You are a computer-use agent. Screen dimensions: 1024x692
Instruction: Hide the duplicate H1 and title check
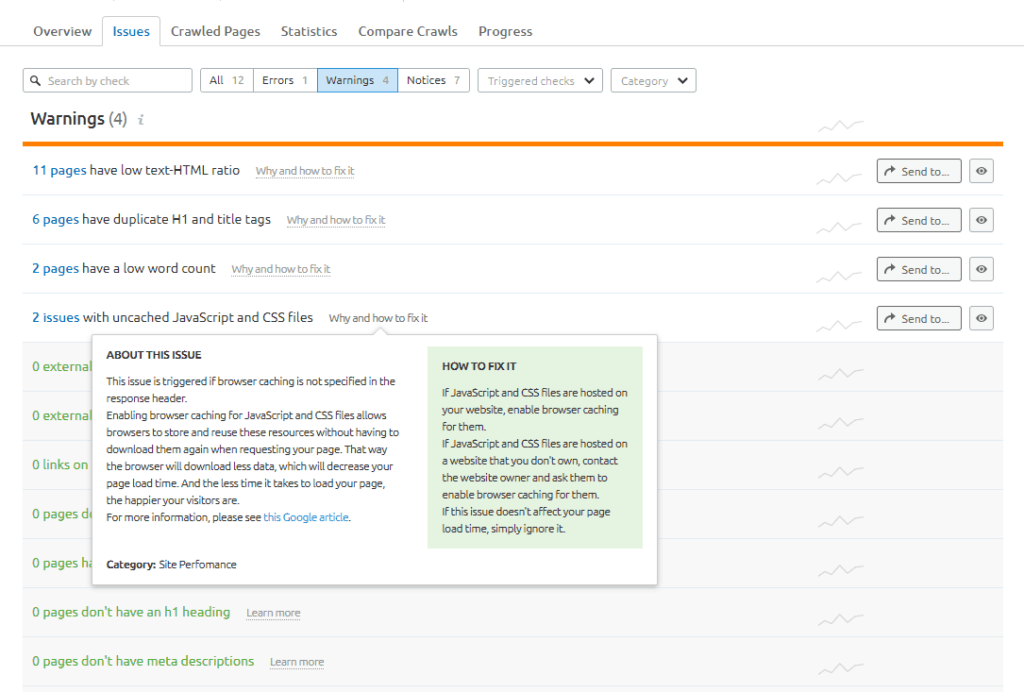pos(982,220)
